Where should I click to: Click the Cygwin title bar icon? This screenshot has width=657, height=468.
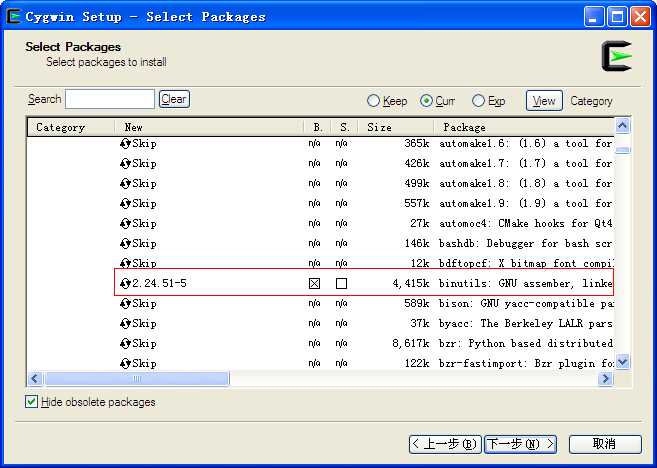point(13,17)
